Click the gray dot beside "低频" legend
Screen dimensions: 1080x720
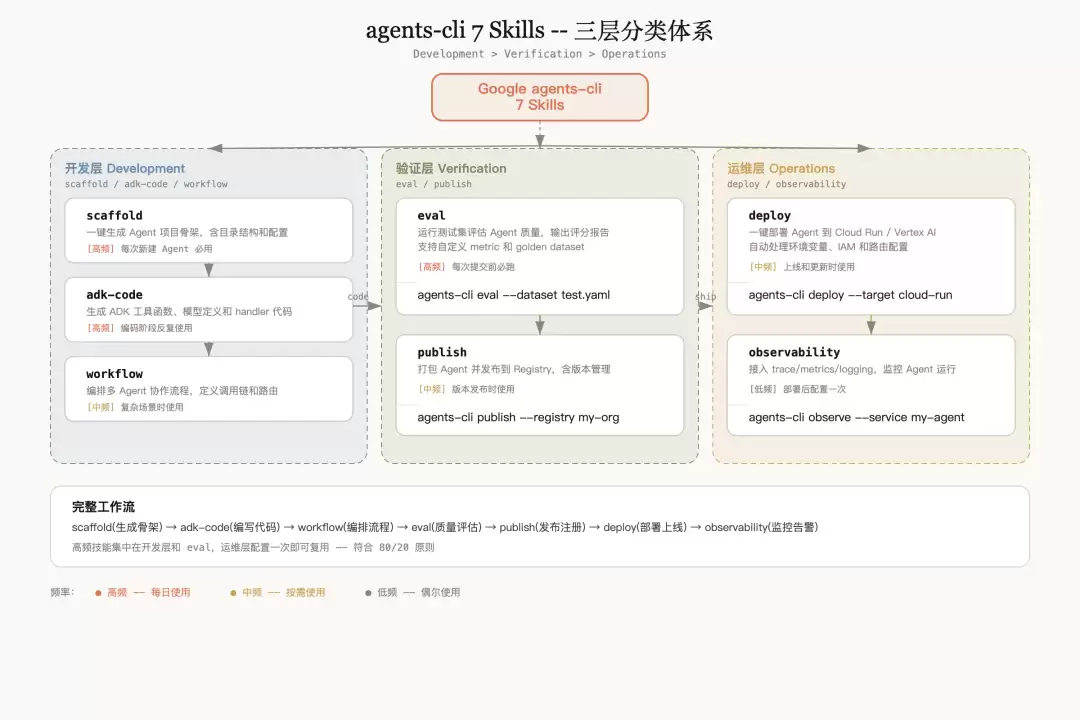(x=368, y=593)
